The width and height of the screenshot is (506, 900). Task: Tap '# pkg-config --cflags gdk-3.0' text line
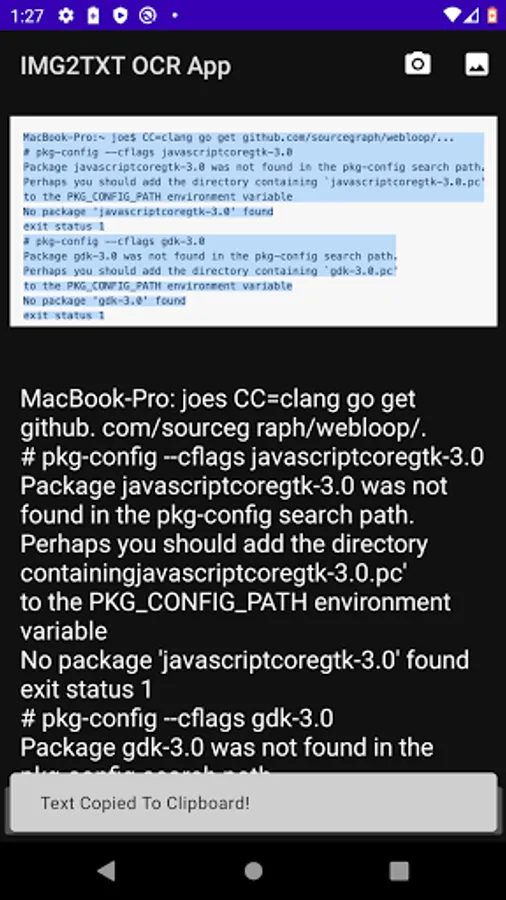(x=177, y=718)
